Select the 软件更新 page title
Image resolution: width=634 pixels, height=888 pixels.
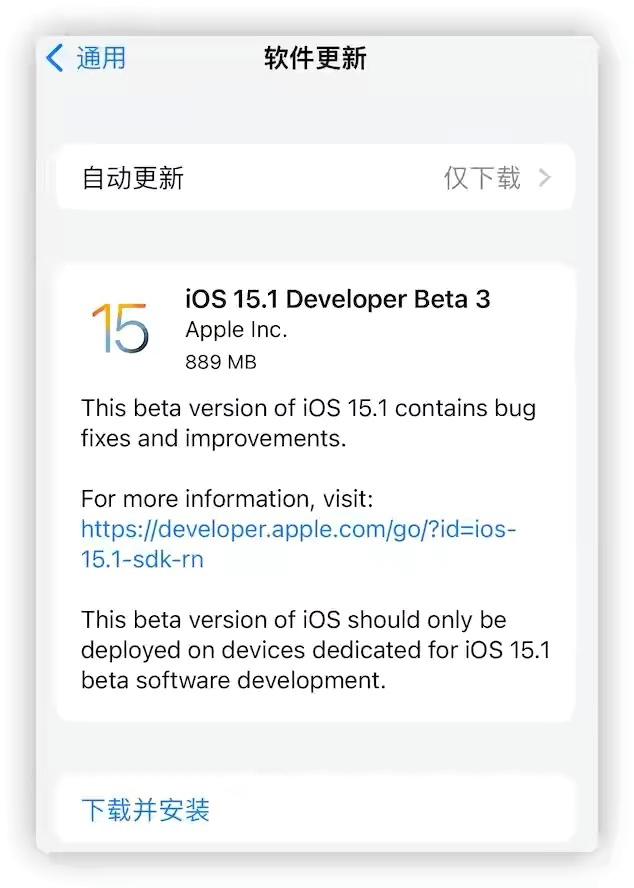click(x=316, y=59)
